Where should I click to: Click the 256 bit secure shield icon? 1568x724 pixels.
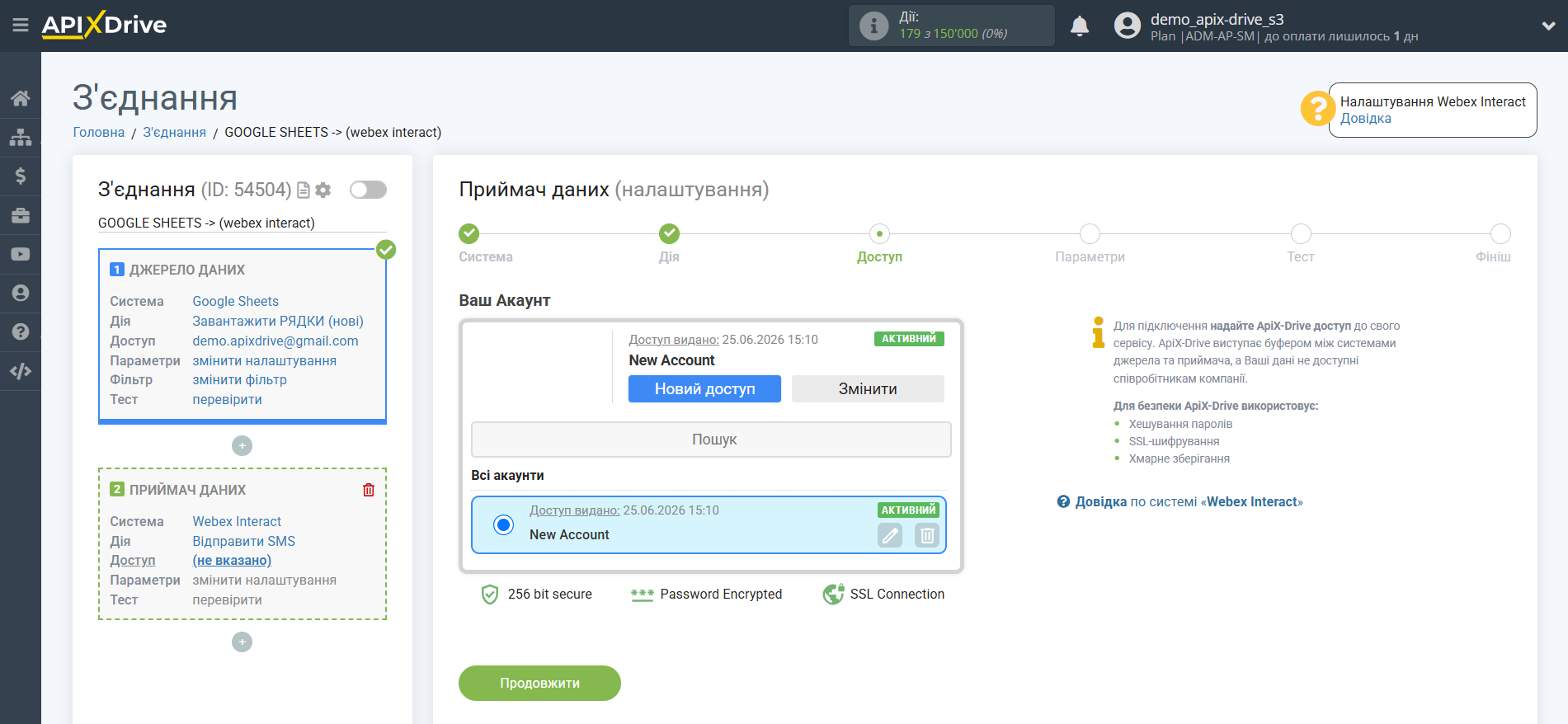(x=490, y=595)
